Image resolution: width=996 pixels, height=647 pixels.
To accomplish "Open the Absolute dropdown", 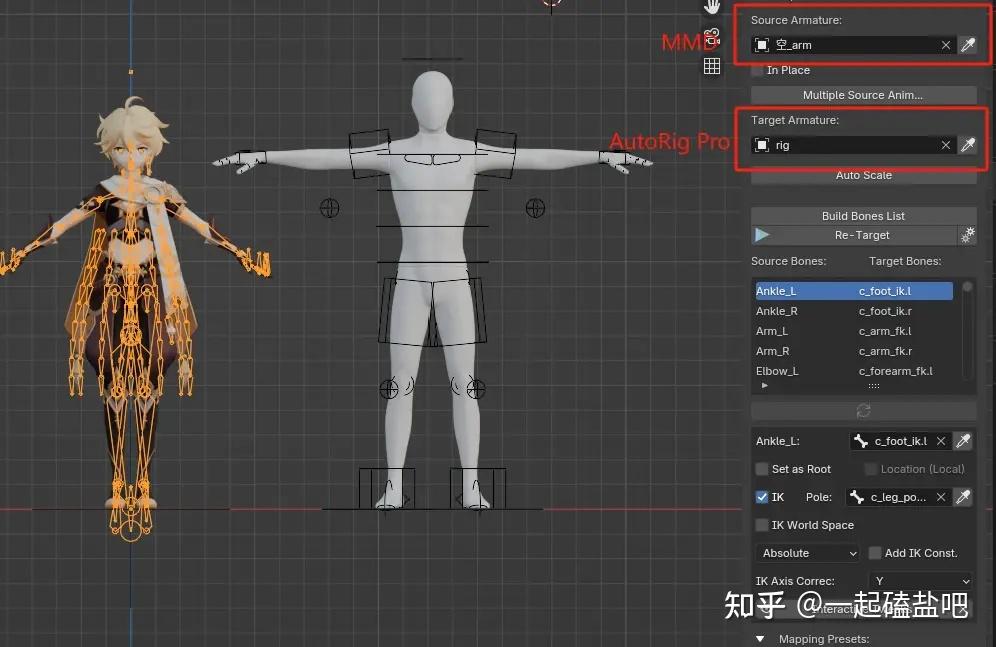I will pos(807,552).
